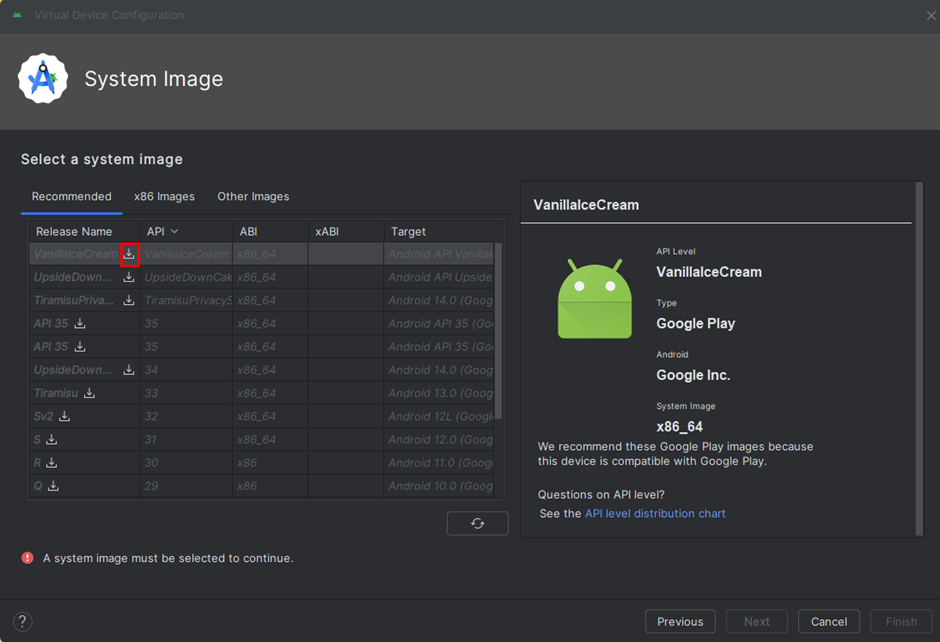
Task: Select the R release row
Action: pyautogui.click(x=261, y=463)
